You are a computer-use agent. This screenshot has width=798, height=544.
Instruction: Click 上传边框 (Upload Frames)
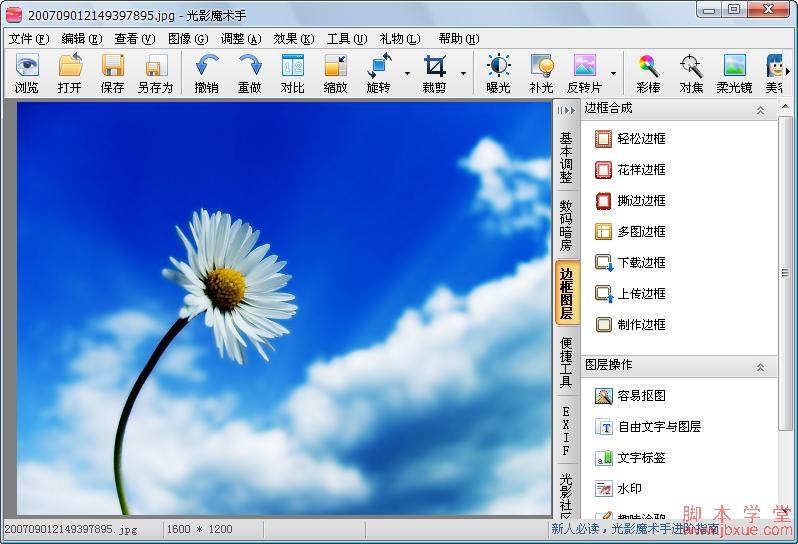point(630,294)
